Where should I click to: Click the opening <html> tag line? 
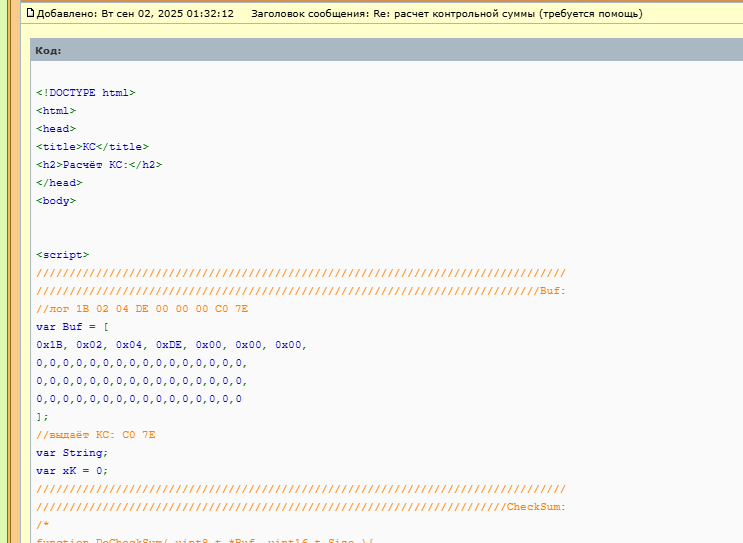click(x=55, y=111)
